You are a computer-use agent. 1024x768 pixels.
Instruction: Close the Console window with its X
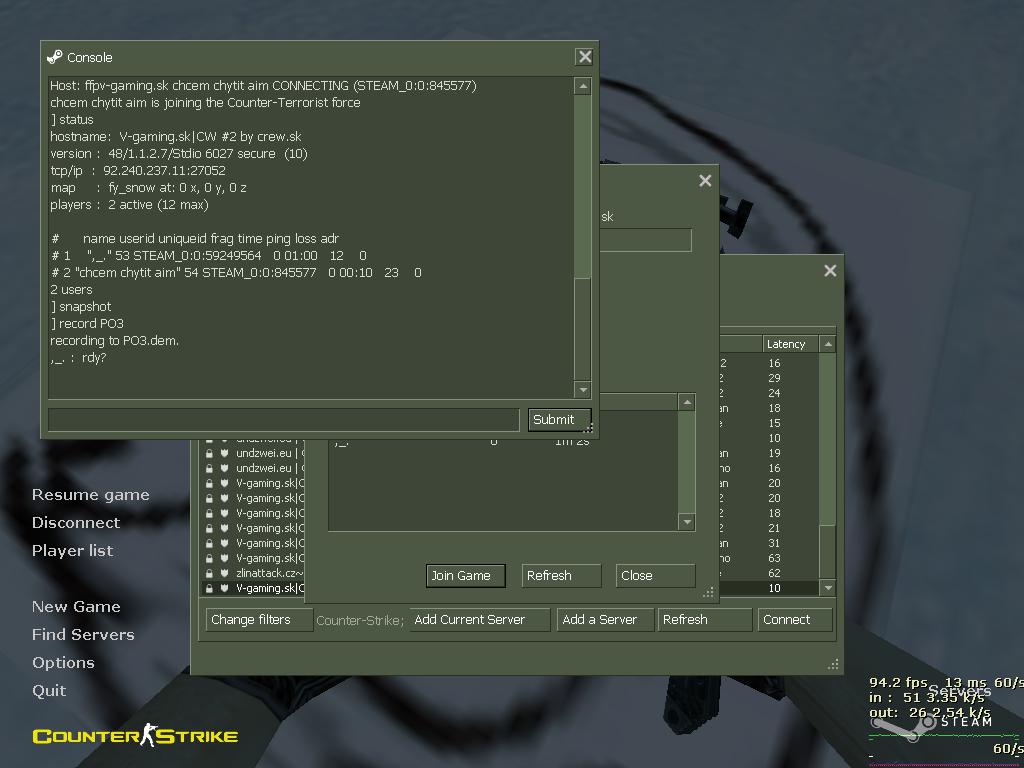click(584, 57)
